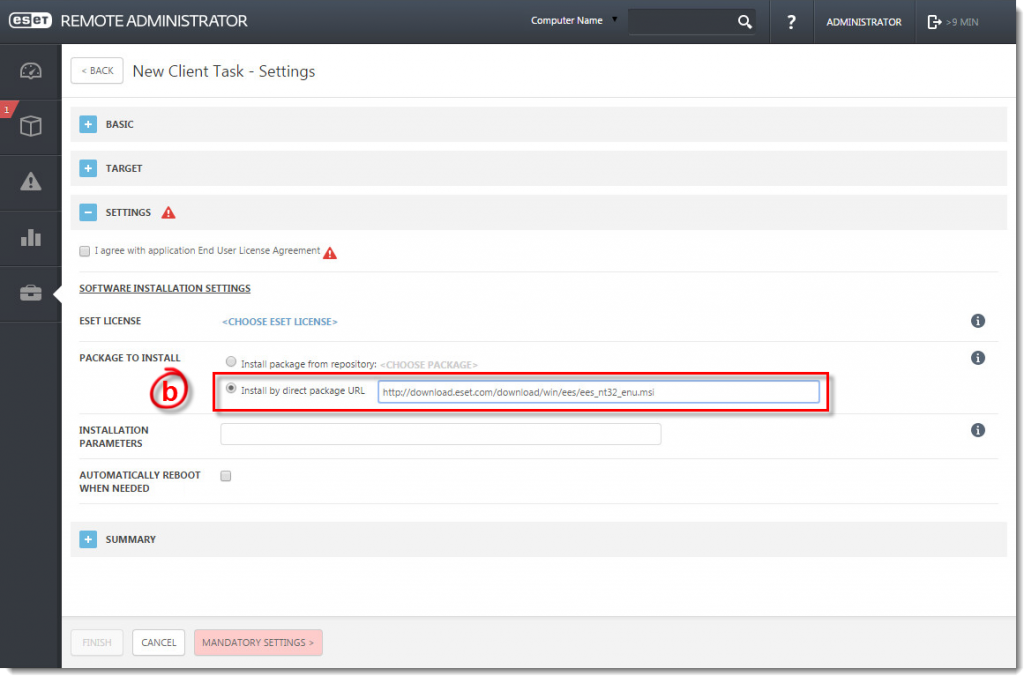Open the Threats warning triangle sidebar icon
Viewport: 1024px width, 676px height.
pos(31,182)
